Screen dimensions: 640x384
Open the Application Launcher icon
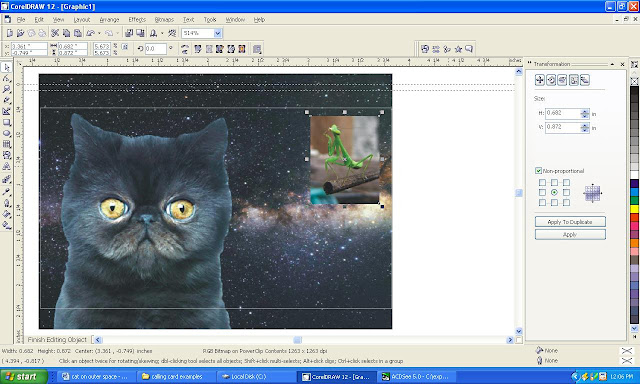coord(153,33)
